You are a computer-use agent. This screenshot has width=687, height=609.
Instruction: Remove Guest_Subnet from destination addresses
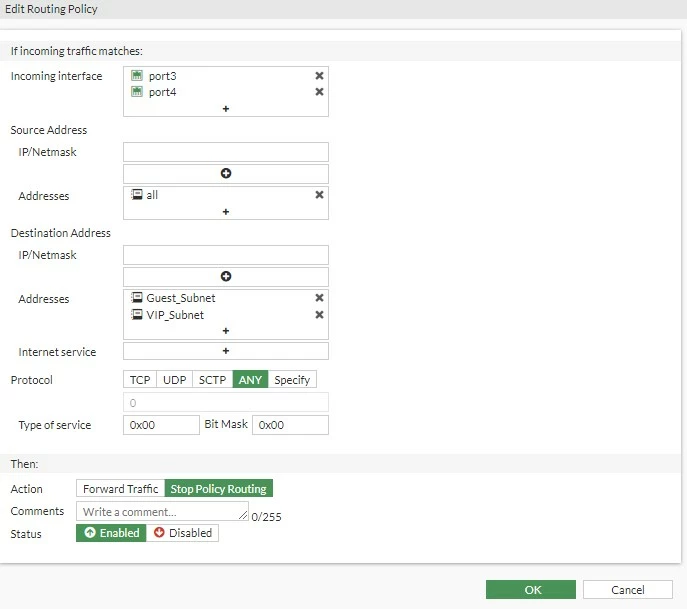tap(319, 298)
